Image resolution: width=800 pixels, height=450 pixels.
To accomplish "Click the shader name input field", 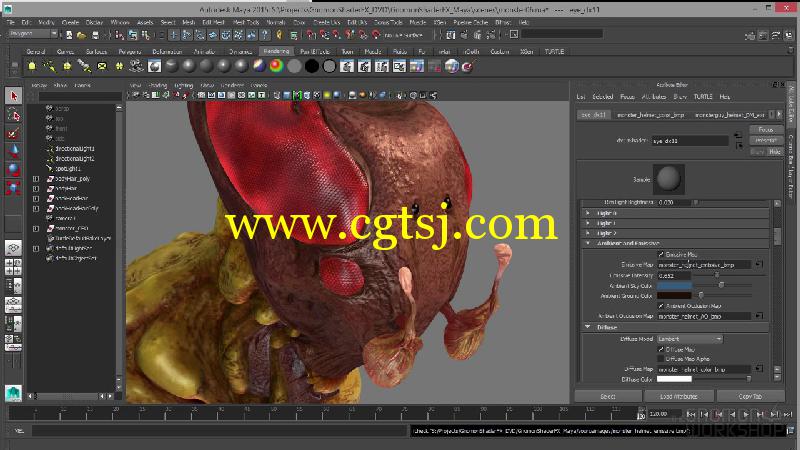I will 690,141.
